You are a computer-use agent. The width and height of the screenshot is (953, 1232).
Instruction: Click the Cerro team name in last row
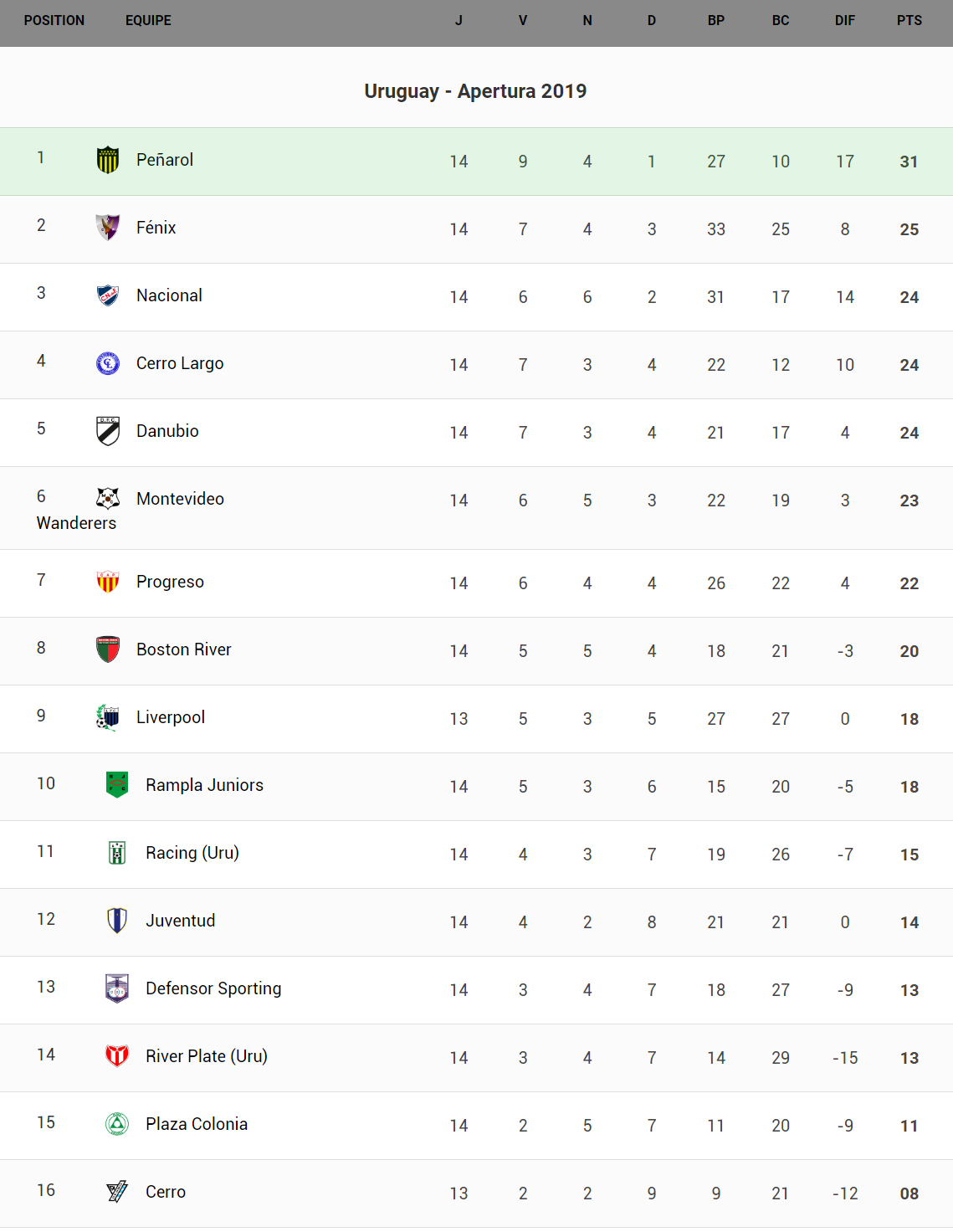click(166, 1192)
